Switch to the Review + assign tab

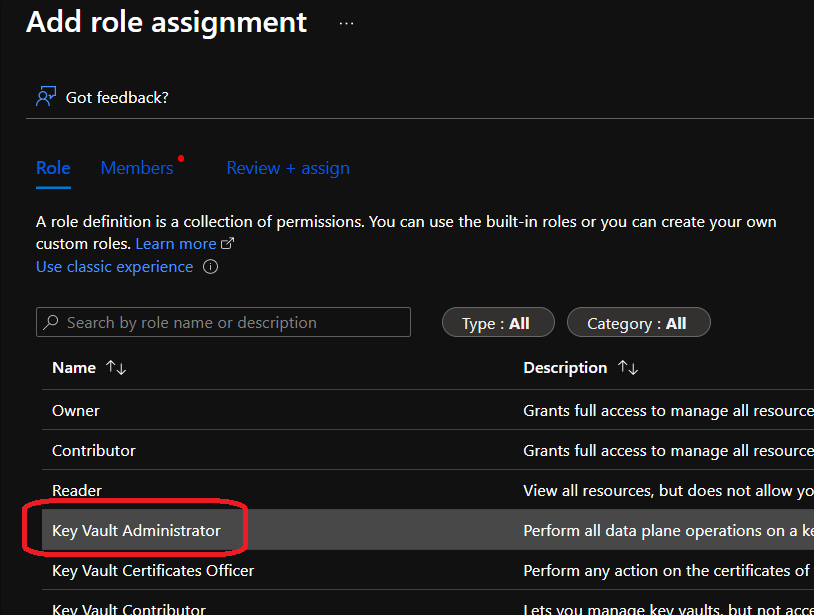click(288, 168)
